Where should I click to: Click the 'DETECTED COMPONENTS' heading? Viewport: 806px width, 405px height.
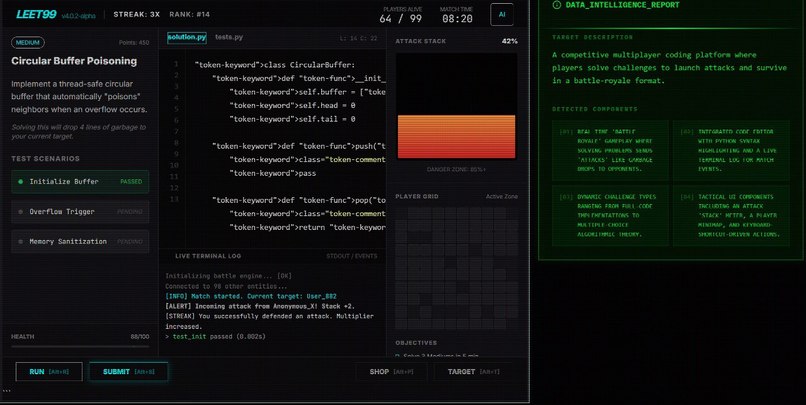594,109
